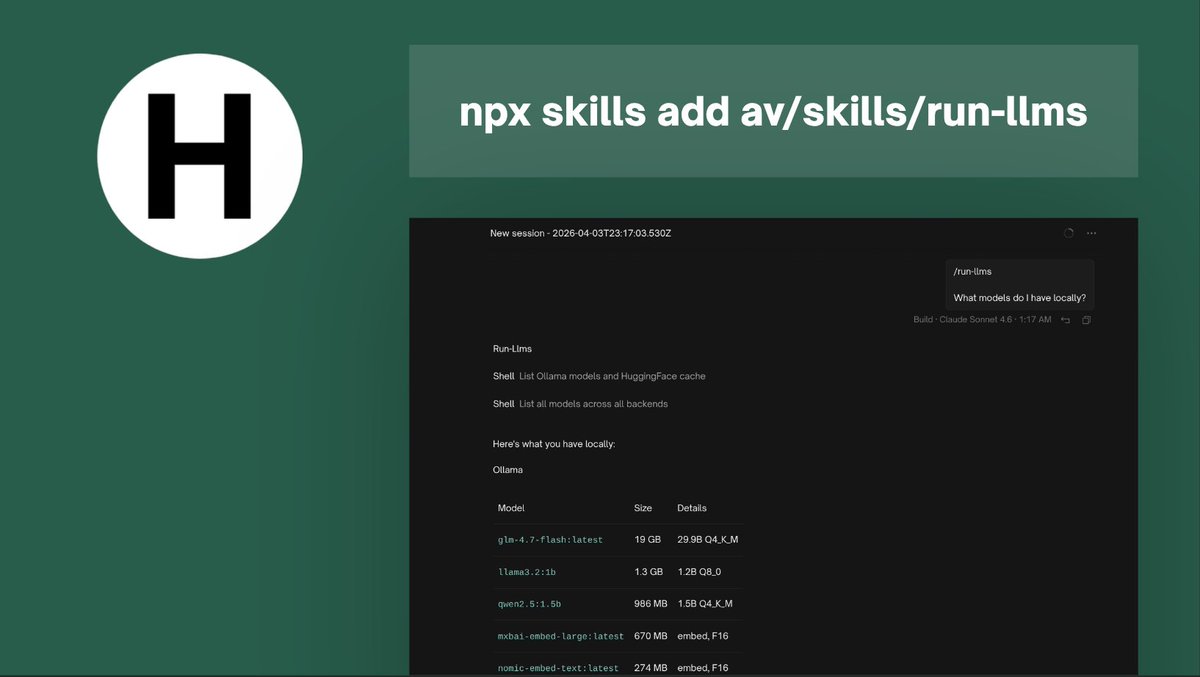Click the copy icon next to the timestamp

pyautogui.click(x=1086, y=319)
